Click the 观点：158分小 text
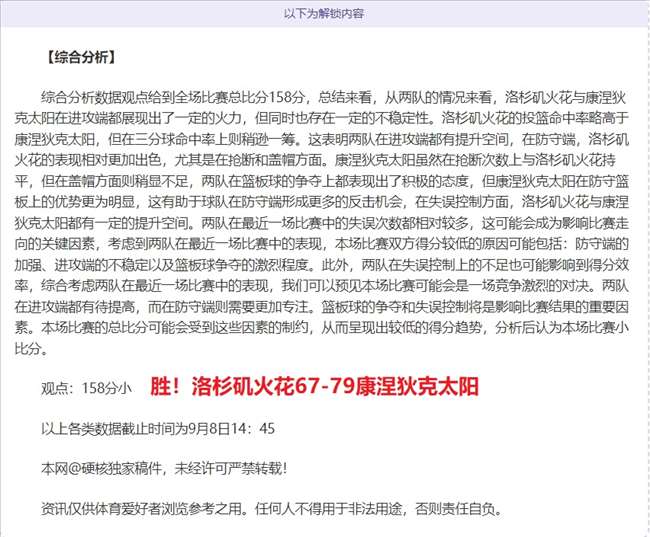This screenshot has height=537, width=650. coord(86,389)
